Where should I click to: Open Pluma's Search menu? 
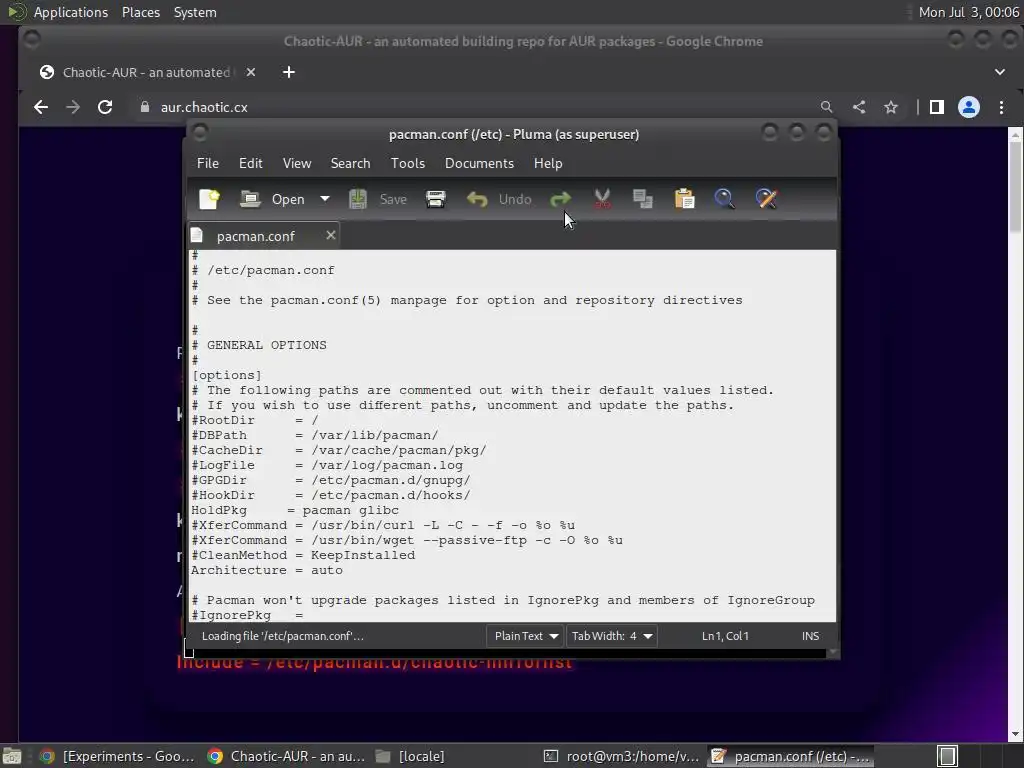click(x=350, y=163)
